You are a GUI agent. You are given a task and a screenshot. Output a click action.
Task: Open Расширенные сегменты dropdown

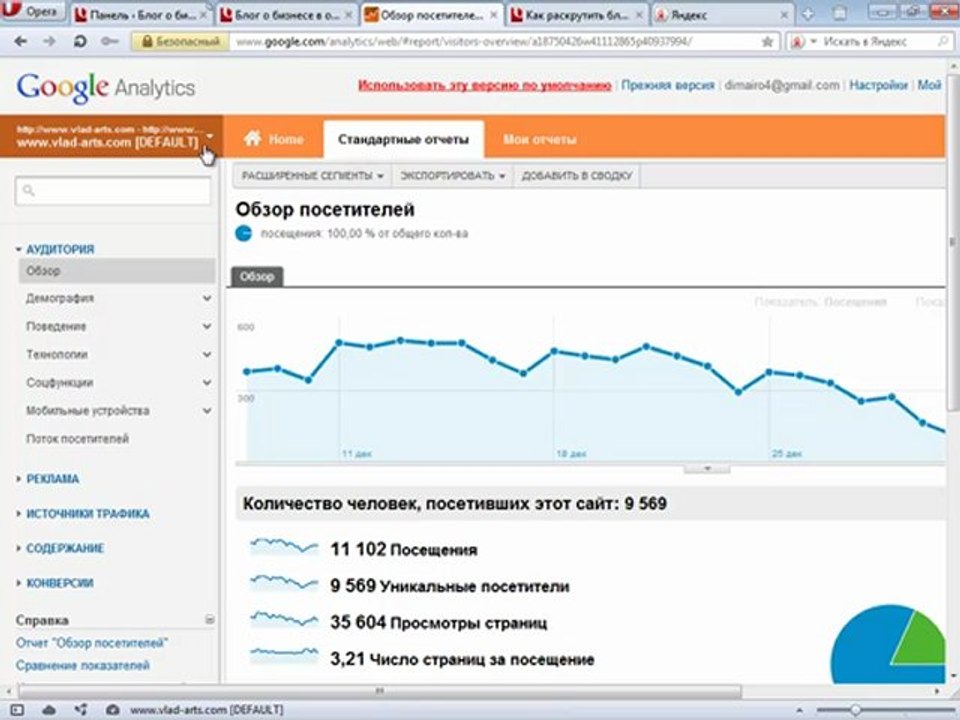[x=312, y=176]
